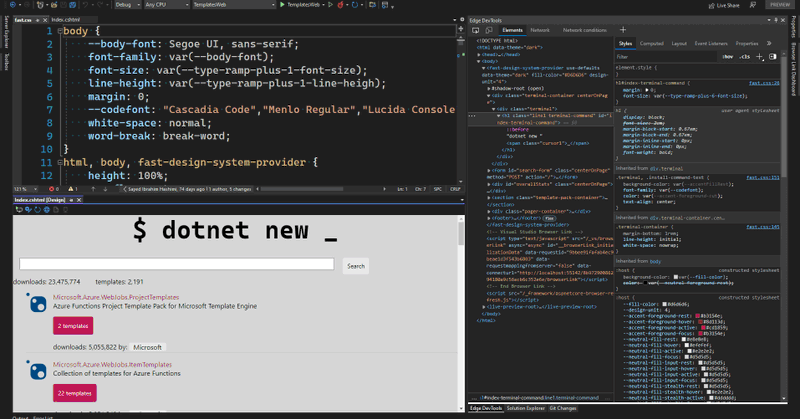
Task: Click the go to next issue down arrow
Action: [x=105, y=189]
